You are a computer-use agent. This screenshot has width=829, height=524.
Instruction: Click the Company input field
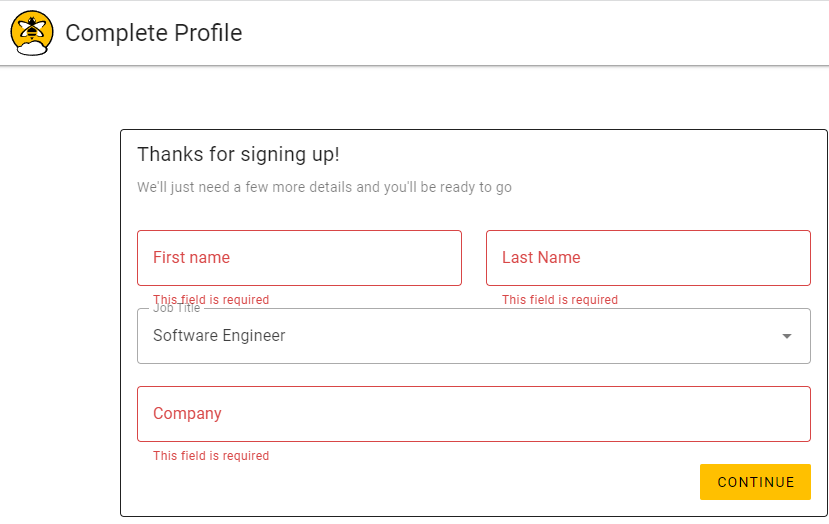(474, 414)
